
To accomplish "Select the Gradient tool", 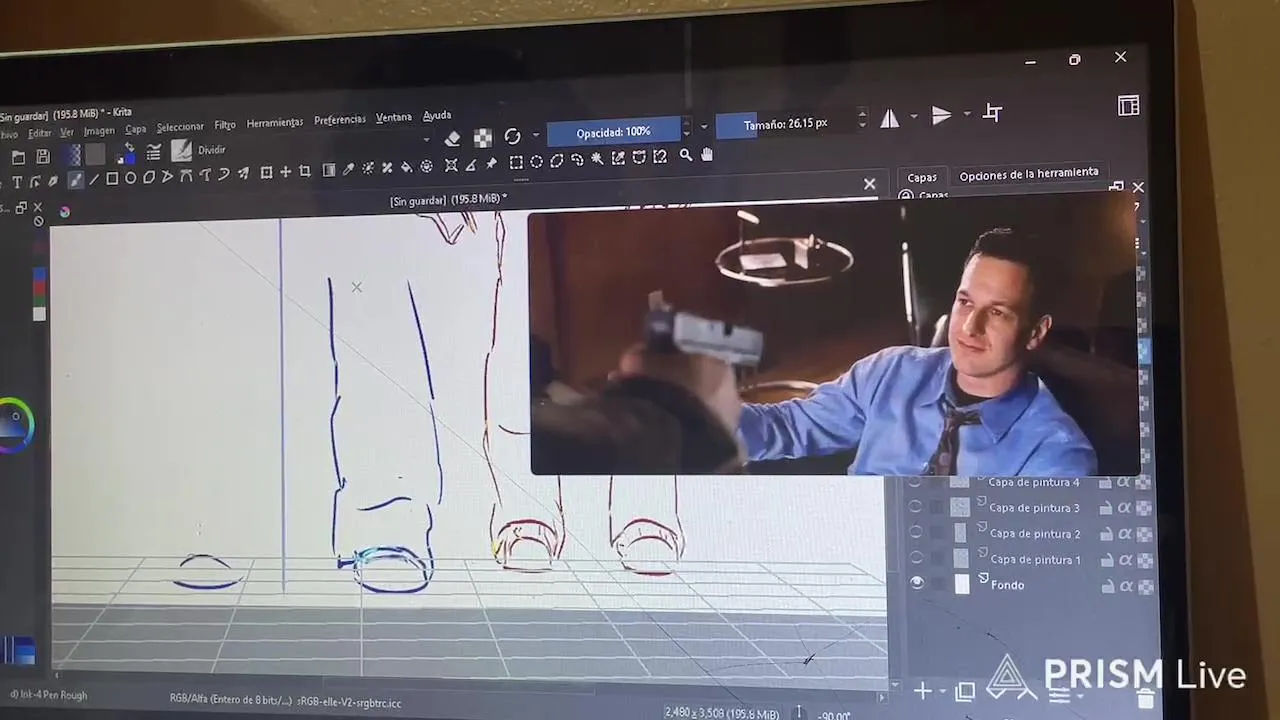I will pos(329,170).
